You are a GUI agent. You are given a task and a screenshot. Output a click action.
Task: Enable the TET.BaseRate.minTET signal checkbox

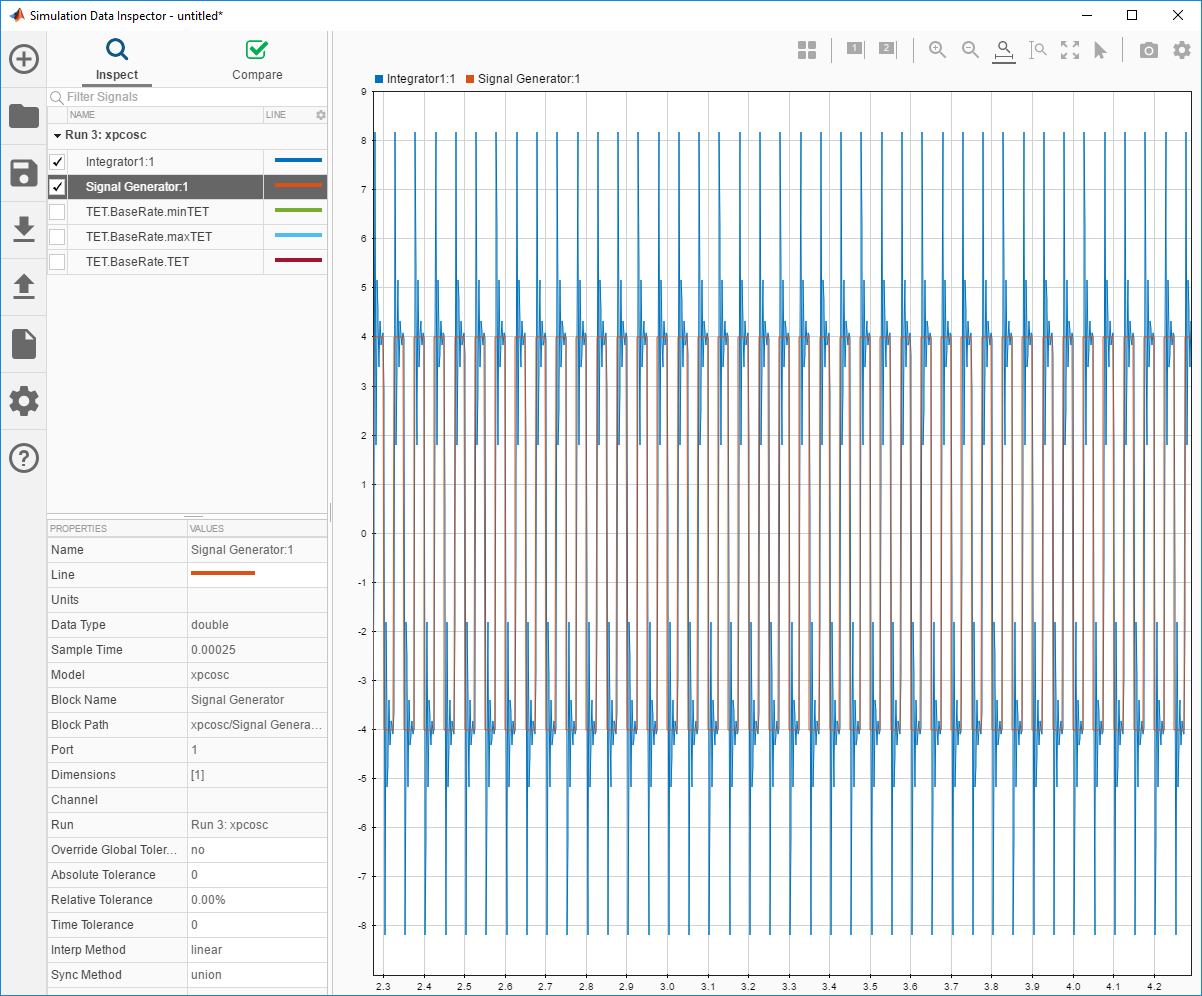point(58,212)
